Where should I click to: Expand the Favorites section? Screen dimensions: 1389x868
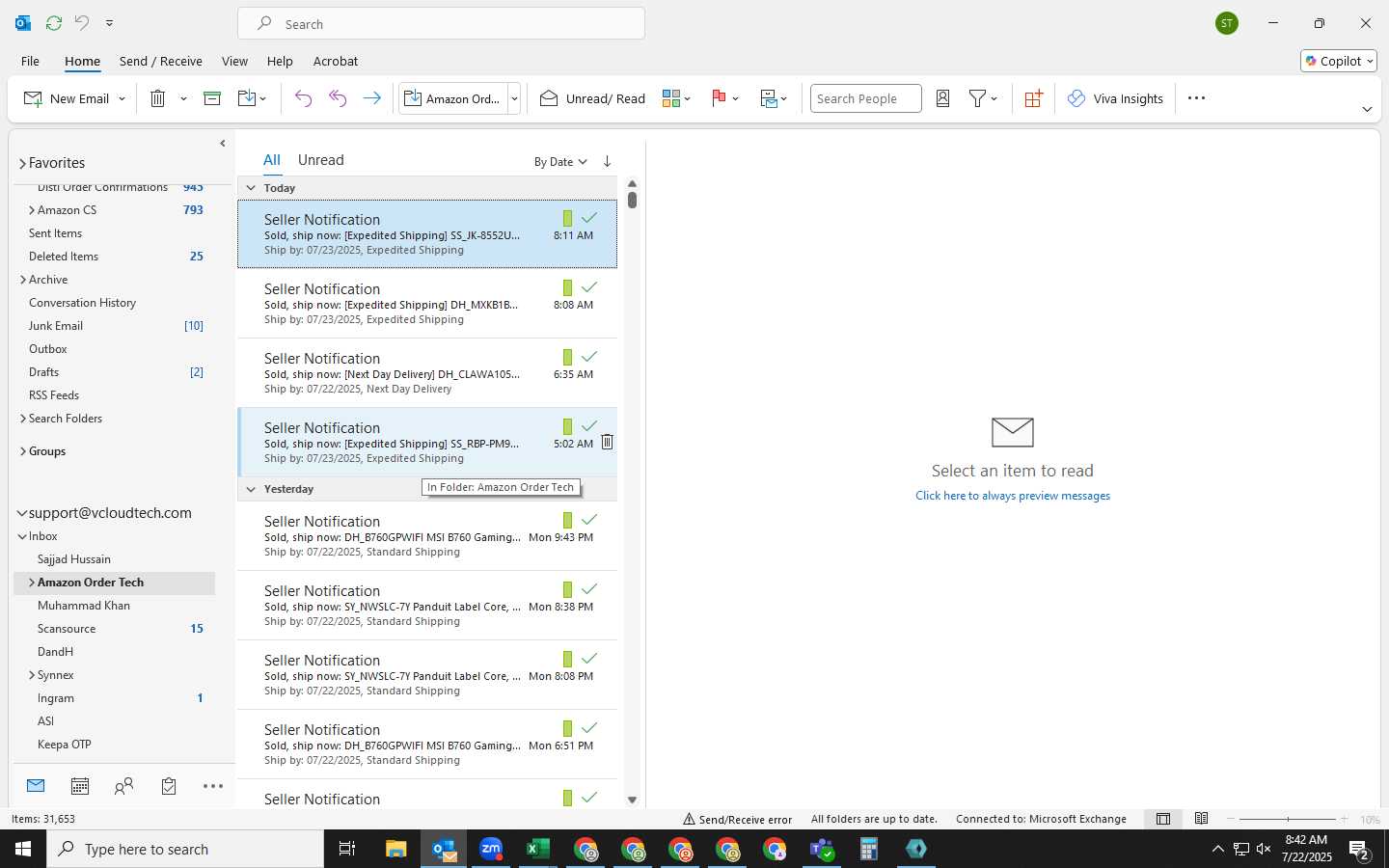pos(22,163)
